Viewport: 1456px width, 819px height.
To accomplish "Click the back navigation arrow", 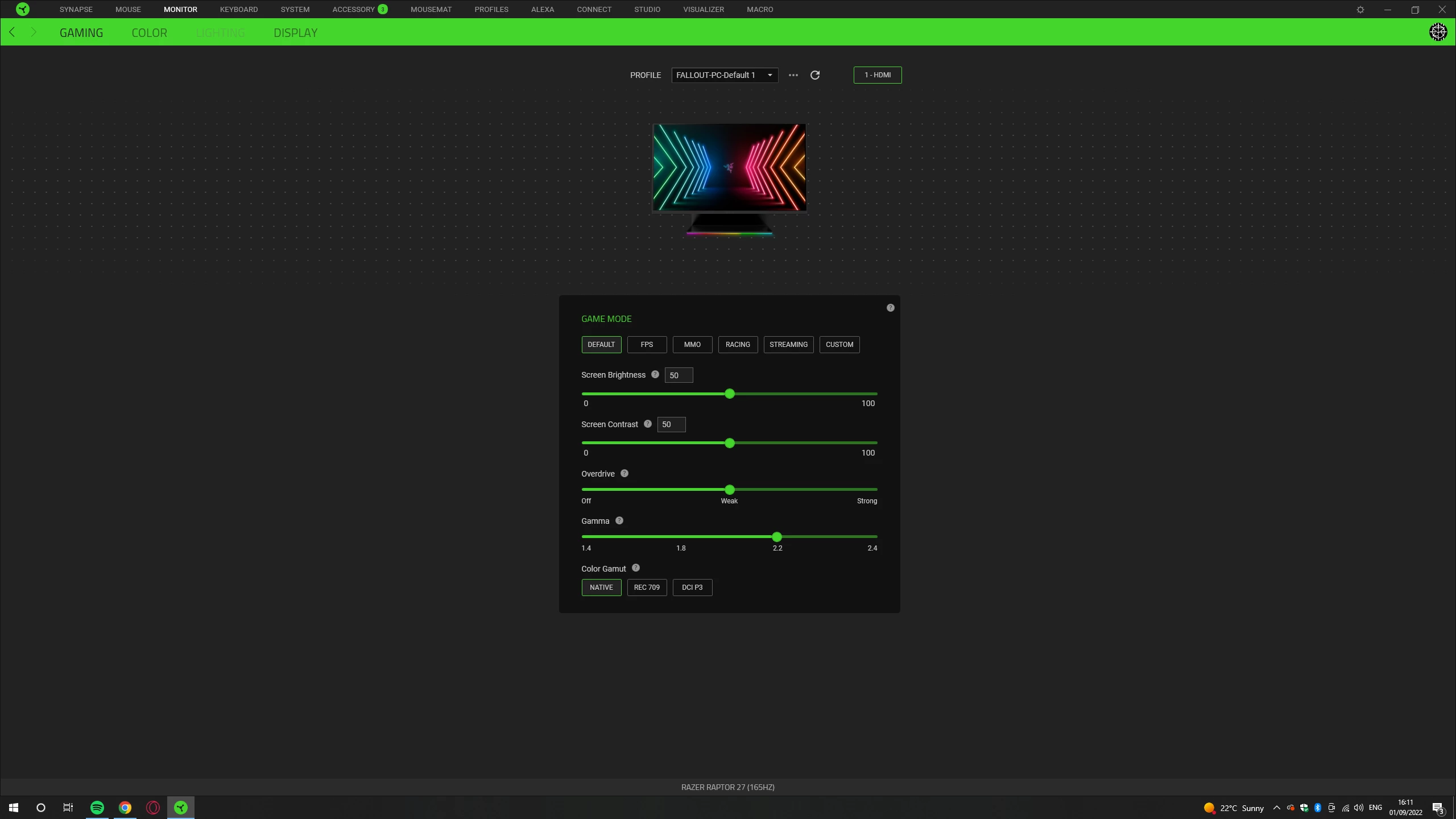I will click(x=13, y=32).
